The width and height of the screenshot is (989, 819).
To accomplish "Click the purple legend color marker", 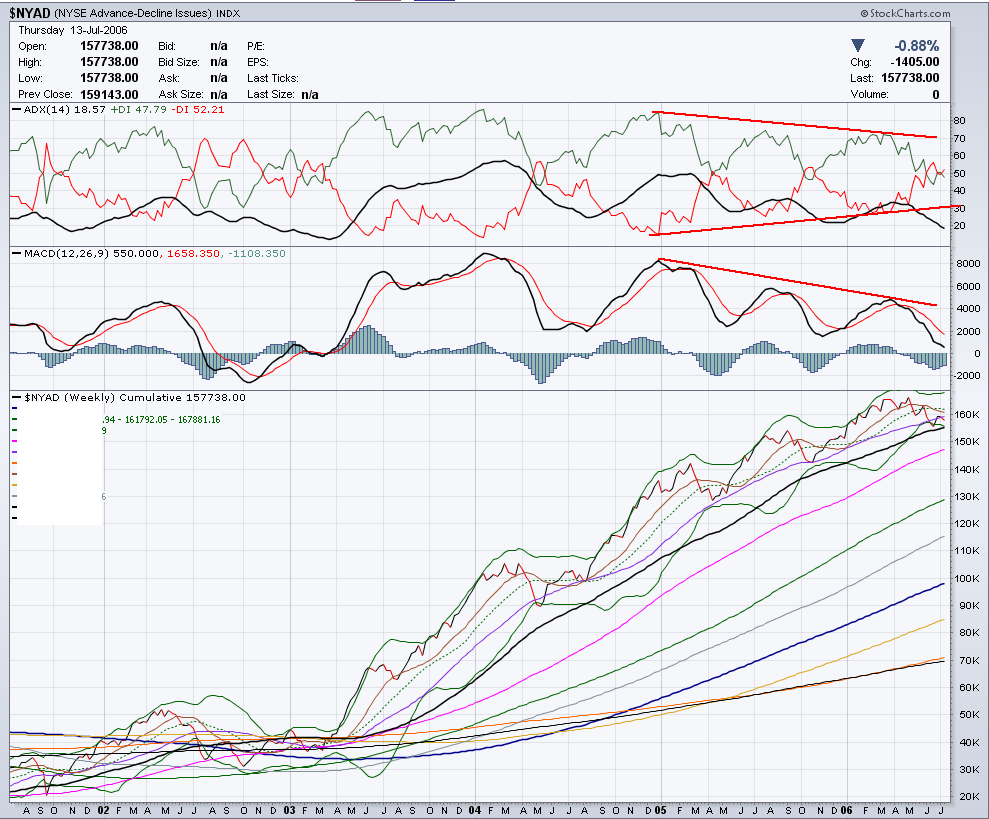I will coord(14,452).
